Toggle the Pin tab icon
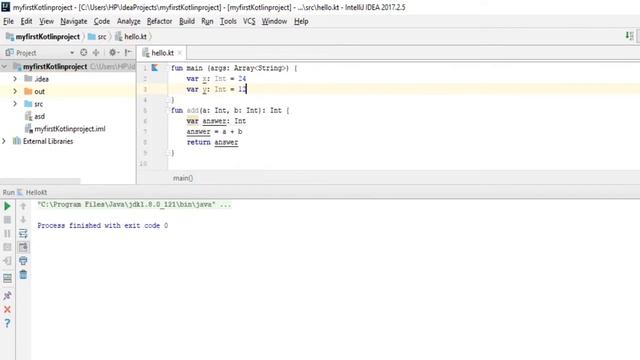 tap(7, 296)
